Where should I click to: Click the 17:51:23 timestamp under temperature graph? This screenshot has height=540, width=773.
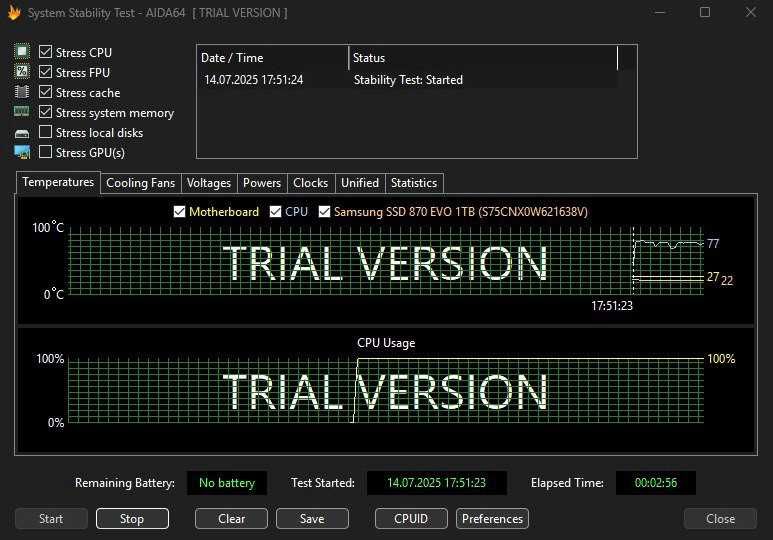[x=612, y=306]
